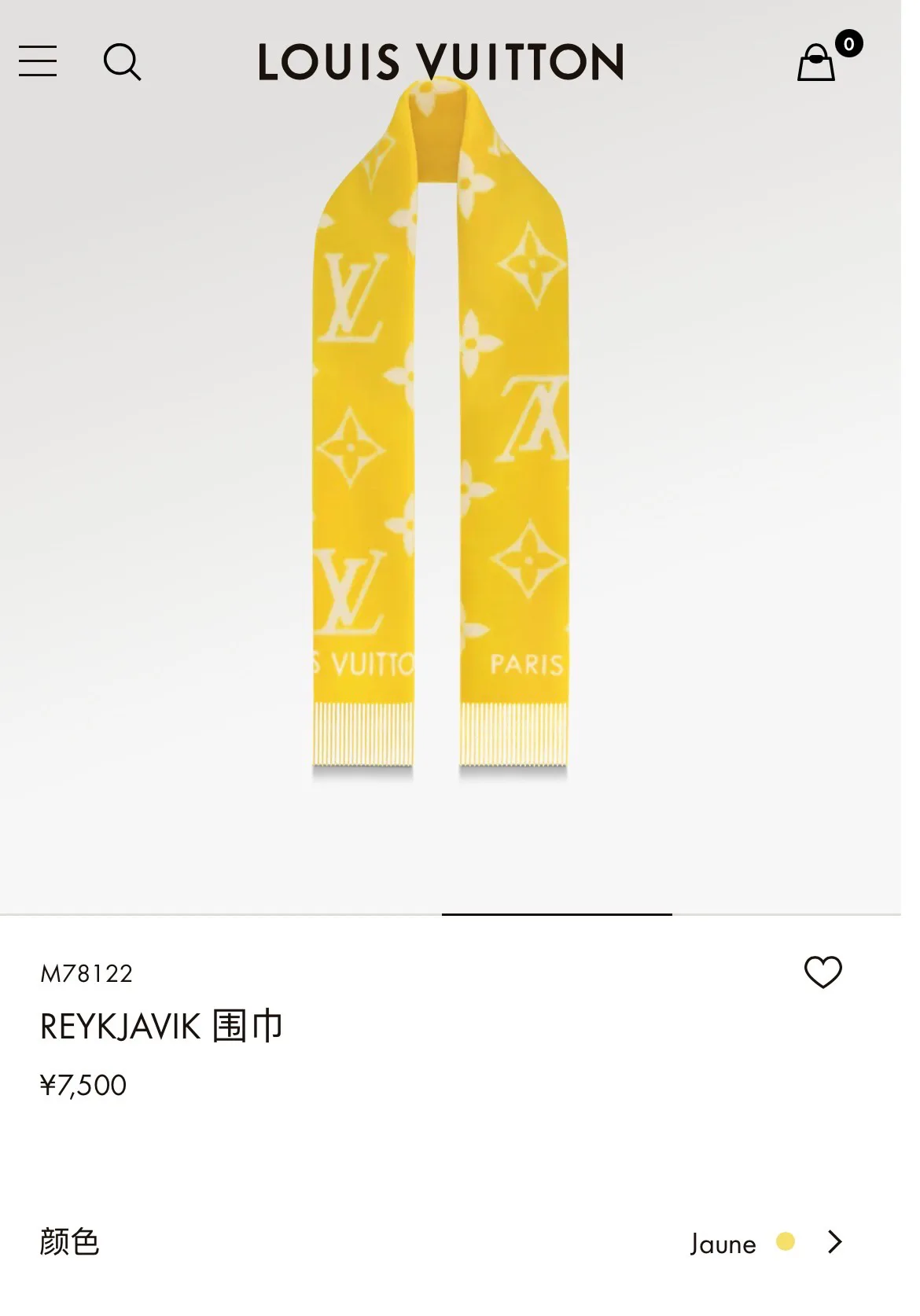
Task: Jump to last image via right carousel bar
Action: click(786, 914)
